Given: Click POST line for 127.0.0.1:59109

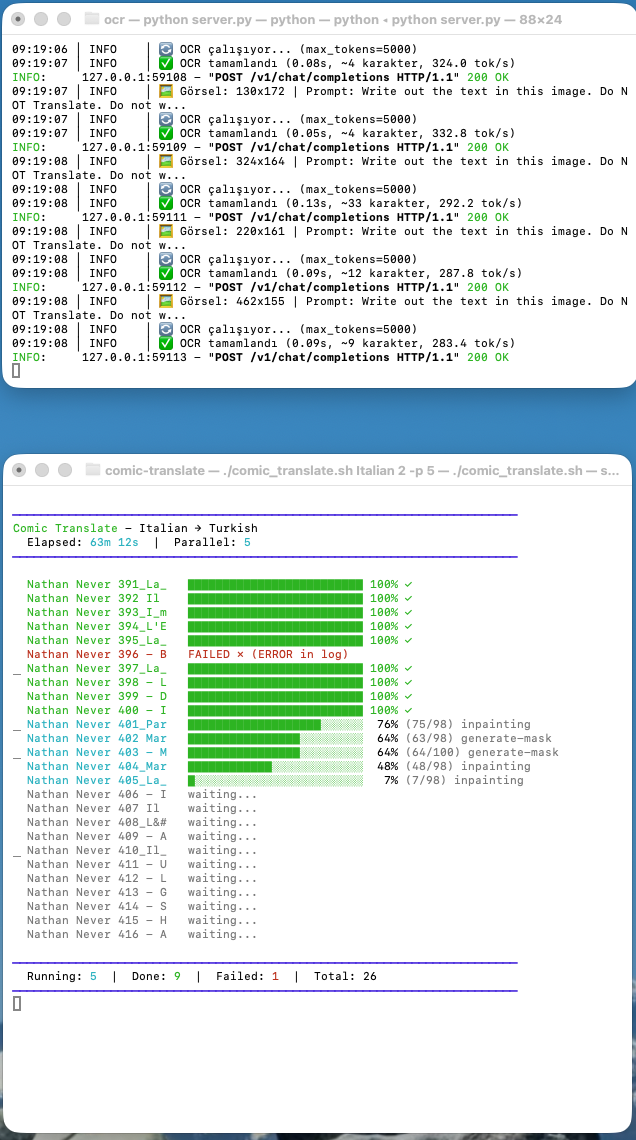Looking at the screenshot, I should click(x=260, y=147).
